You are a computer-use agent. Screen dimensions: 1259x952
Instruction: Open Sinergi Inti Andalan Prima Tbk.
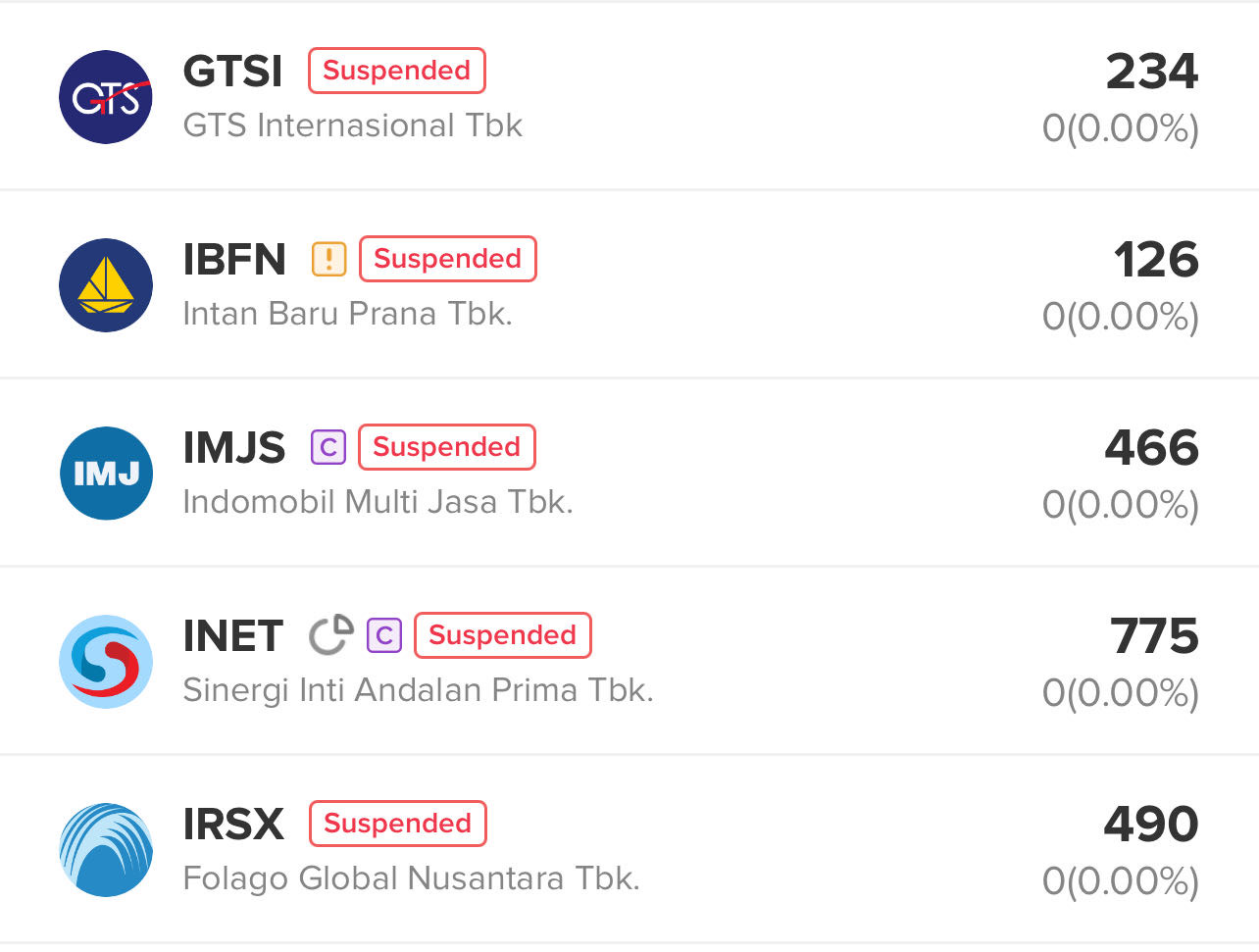click(418, 690)
